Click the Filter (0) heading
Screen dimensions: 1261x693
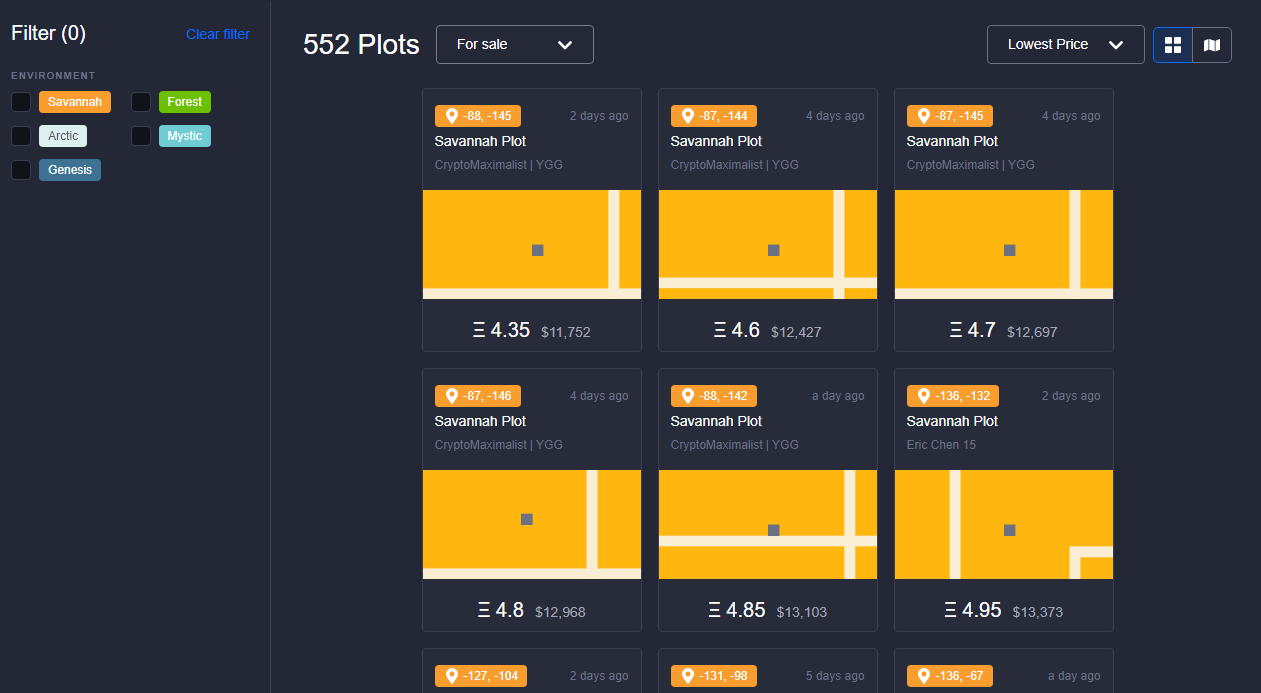coord(49,33)
